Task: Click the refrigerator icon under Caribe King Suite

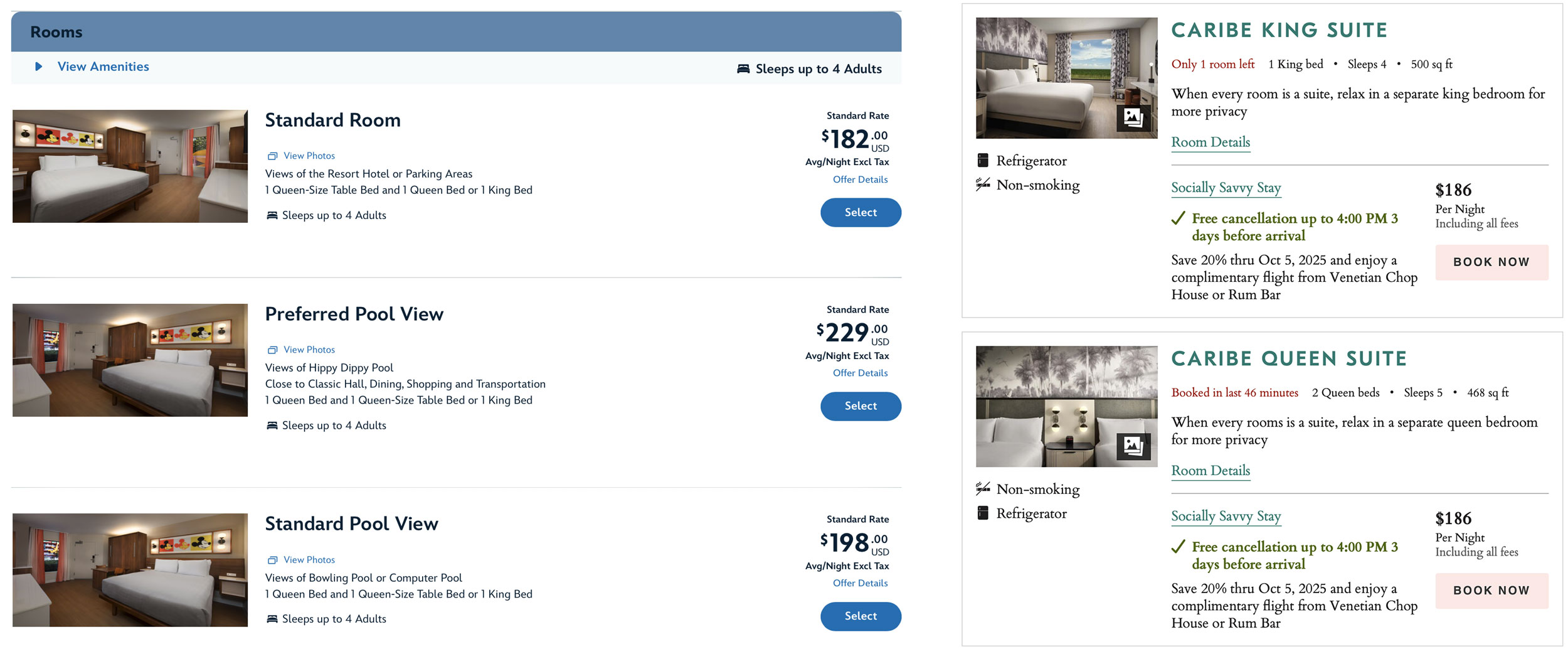Action: click(x=983, y=161)
